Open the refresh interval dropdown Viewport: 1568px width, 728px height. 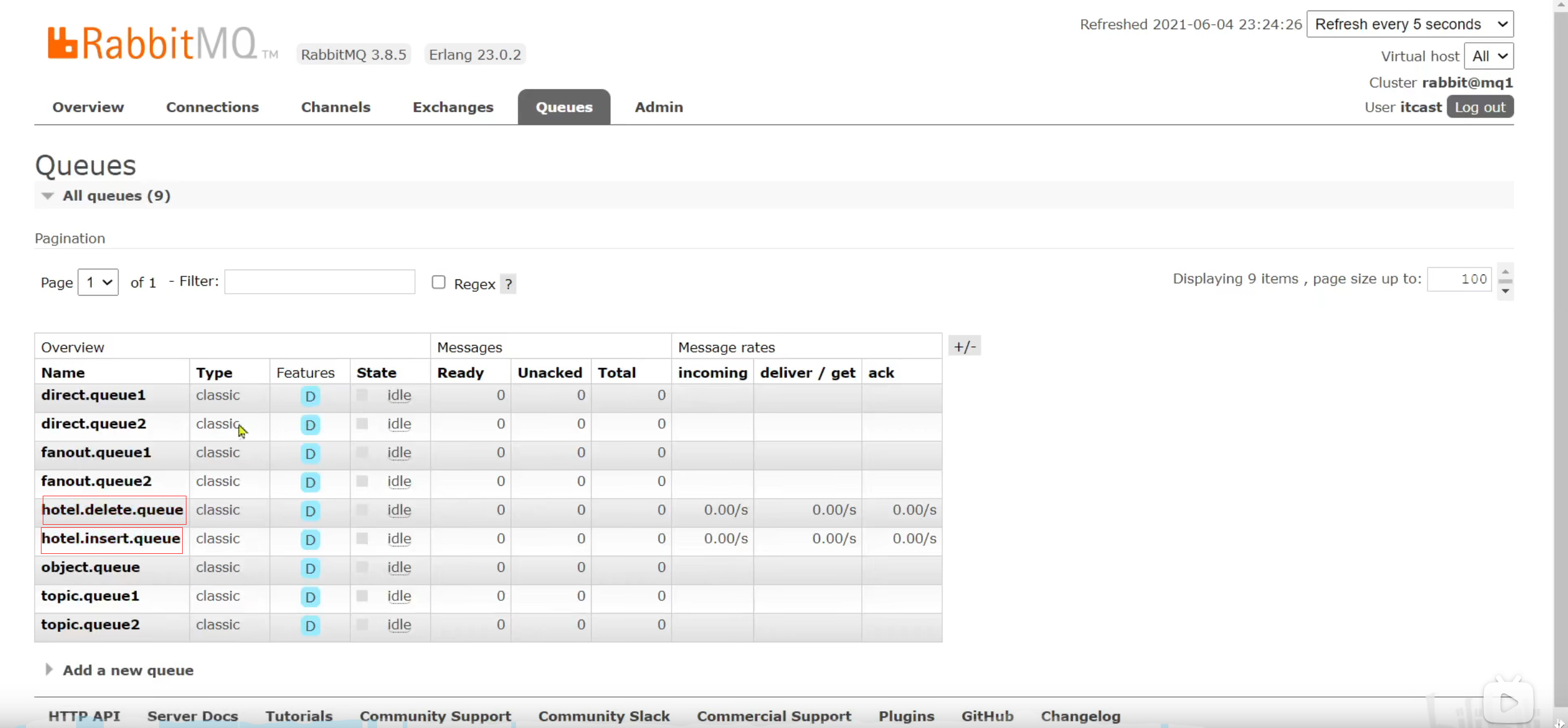(x=1409, y=24)
